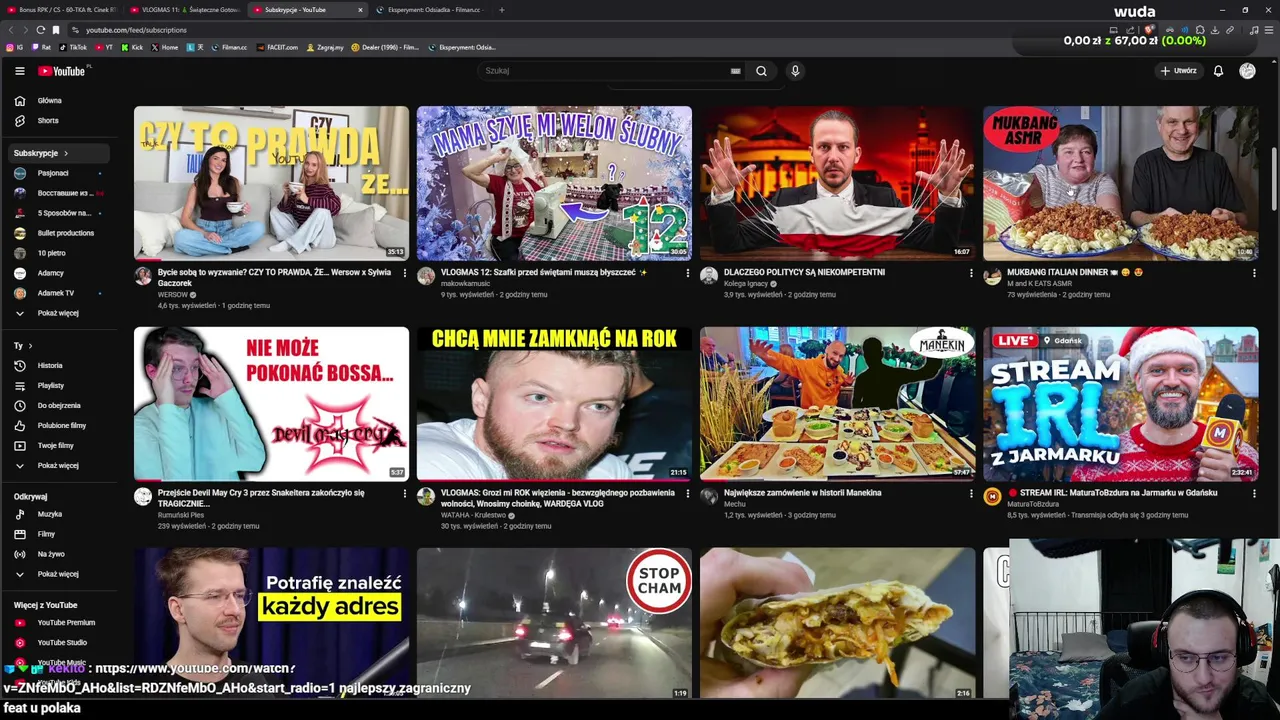Play the Stop Cham video thumbnail
The height and width of the screenshot is (720, 1280).
pos(554,623)
